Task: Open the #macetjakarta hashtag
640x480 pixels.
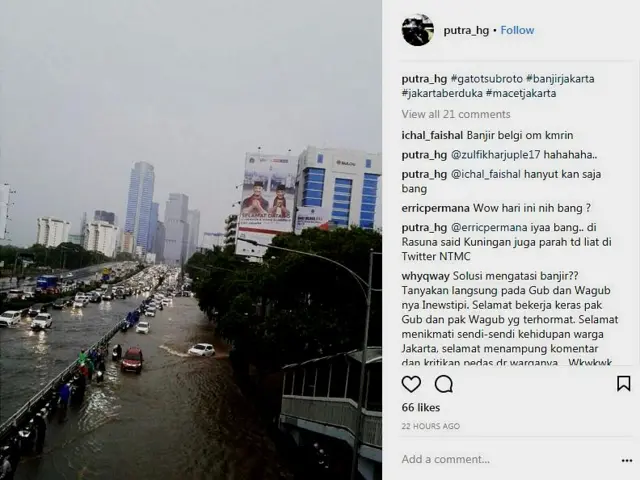Action: pos(521,93)
